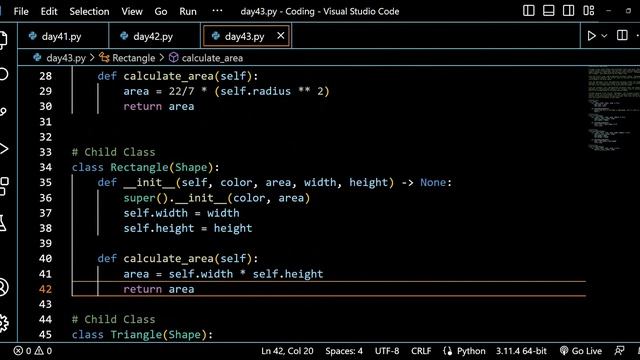Open the Accounts menu icon
The height and width of the screenshot is (360, 640).
[3, 287]
